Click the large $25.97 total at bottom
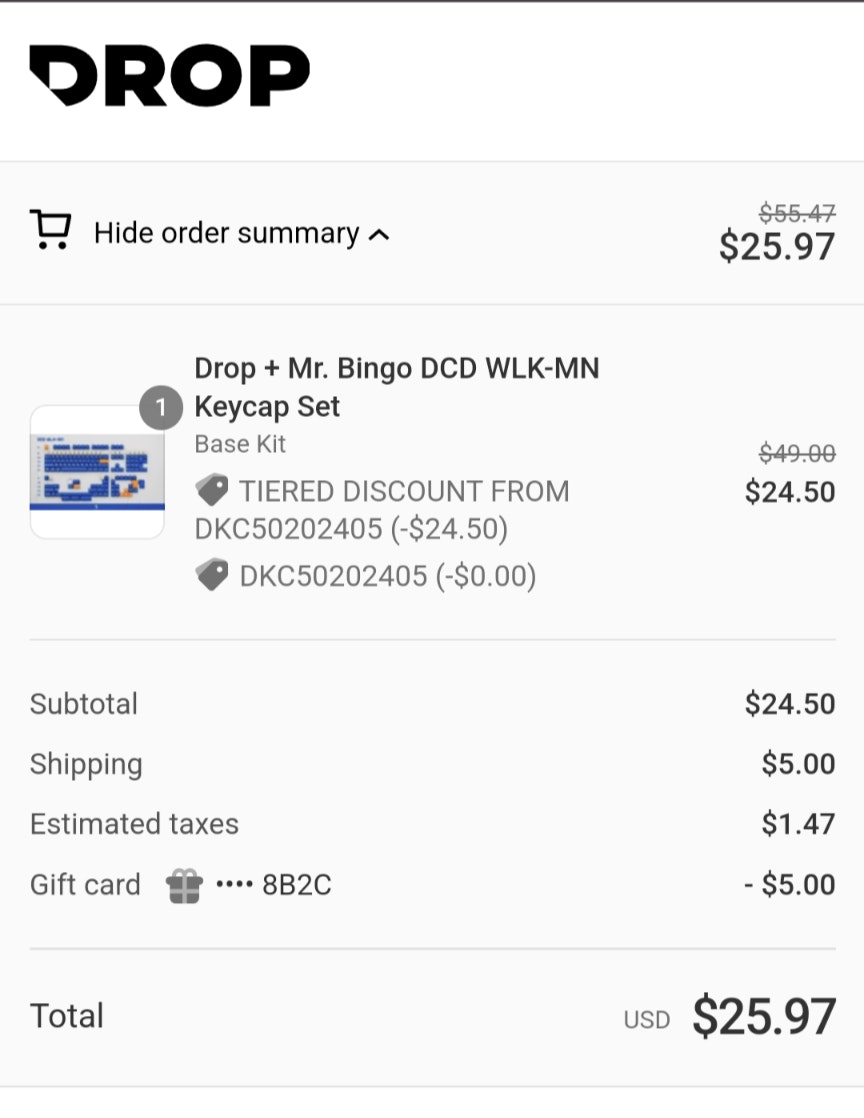This screenshot has height=1118, width=864. pyautogui.click(x=764, y=1016)
